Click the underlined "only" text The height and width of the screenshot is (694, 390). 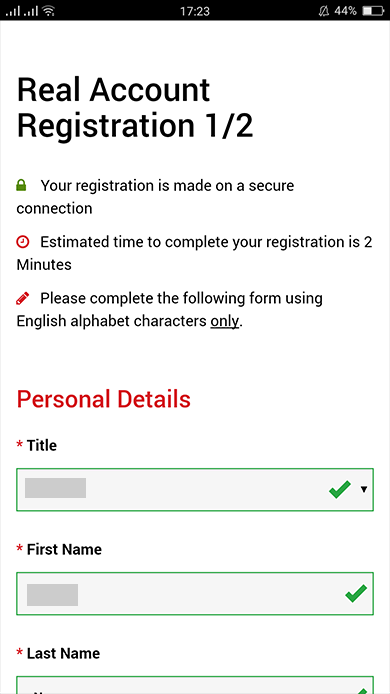(224, 321)
